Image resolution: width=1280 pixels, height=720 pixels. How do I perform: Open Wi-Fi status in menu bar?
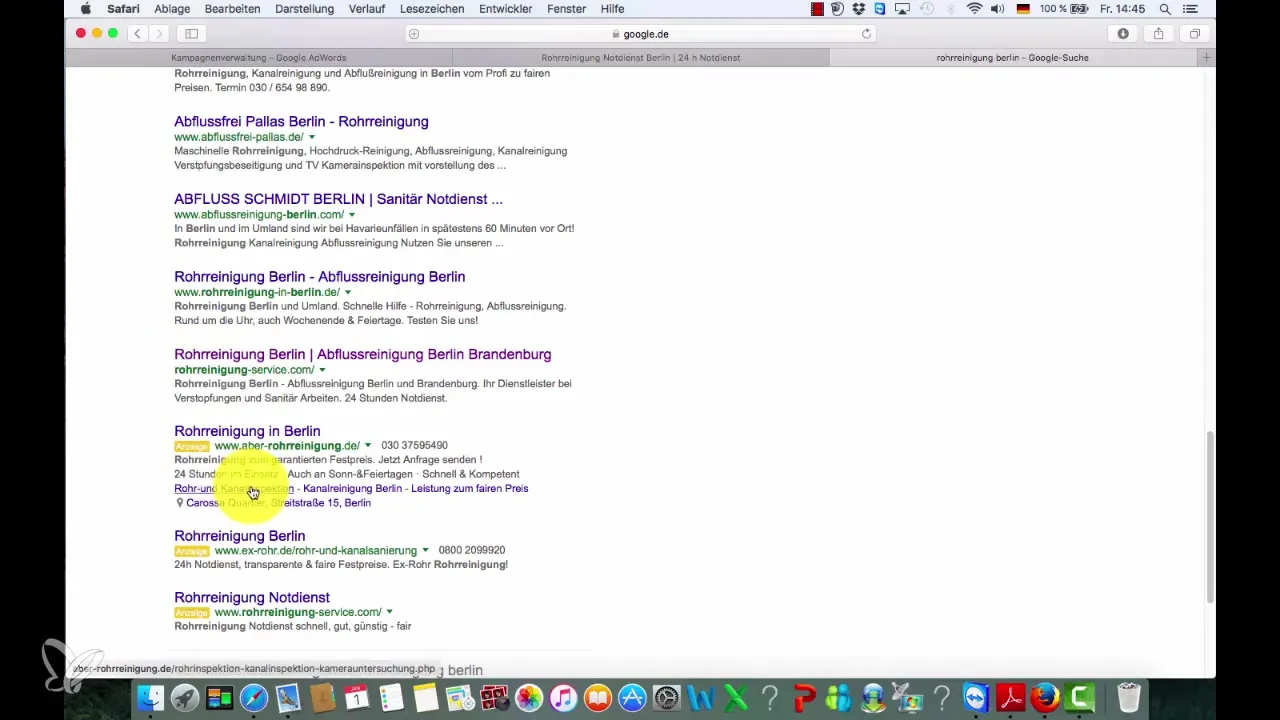(x=974, y=9)
